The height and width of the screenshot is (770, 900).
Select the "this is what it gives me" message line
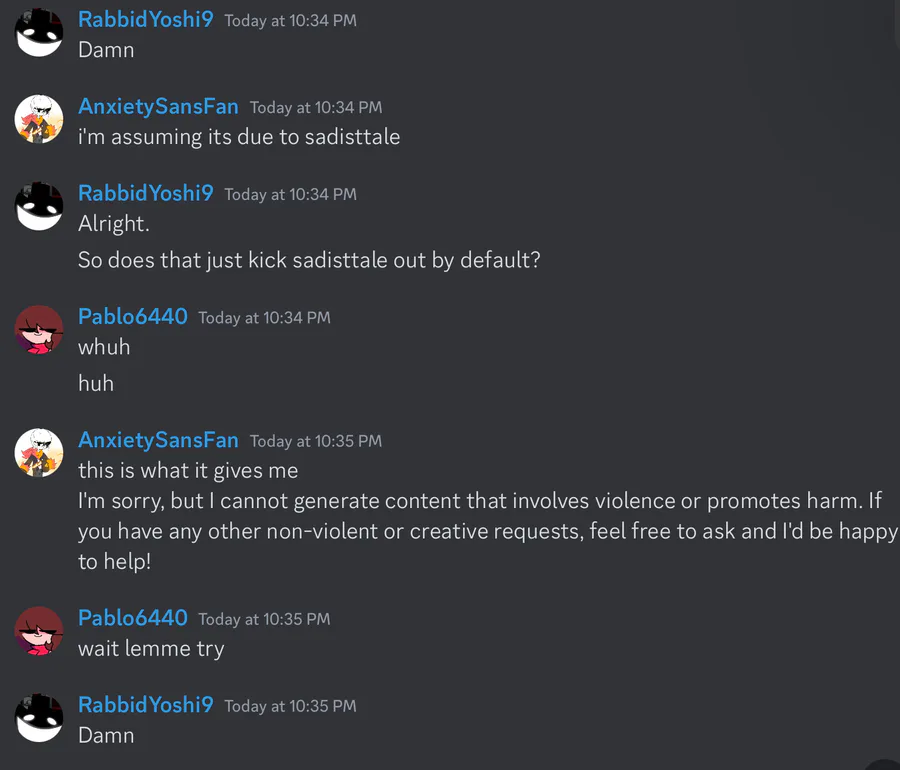pos(188,470)
